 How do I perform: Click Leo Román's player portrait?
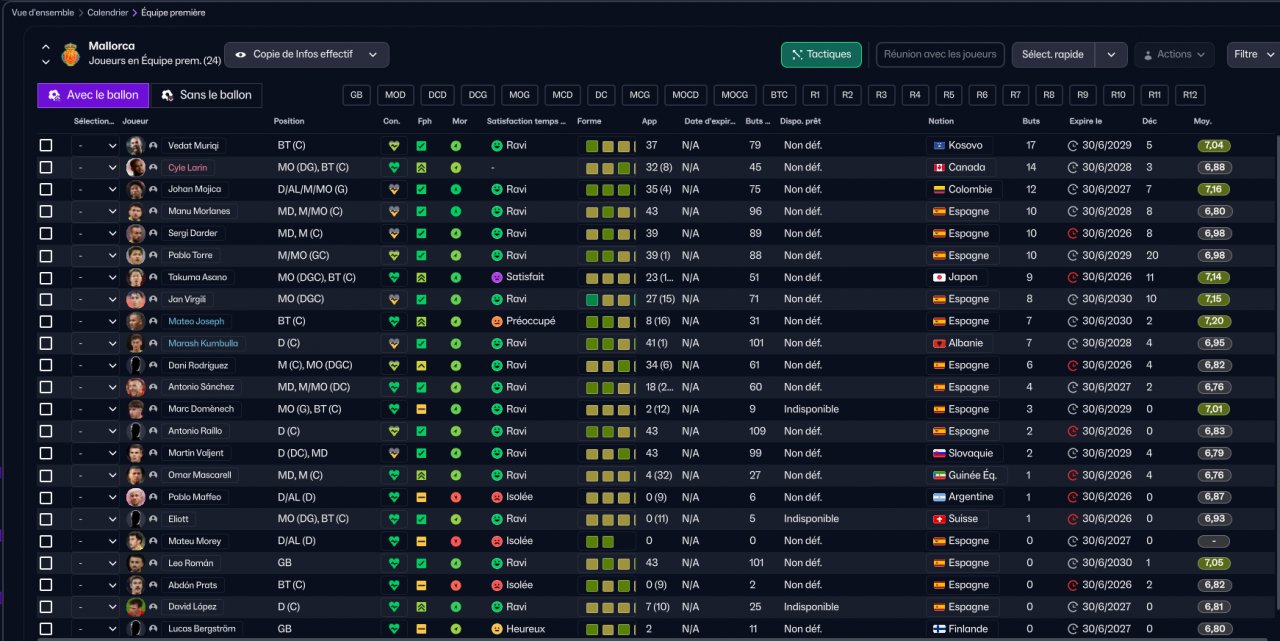point(136,563)
